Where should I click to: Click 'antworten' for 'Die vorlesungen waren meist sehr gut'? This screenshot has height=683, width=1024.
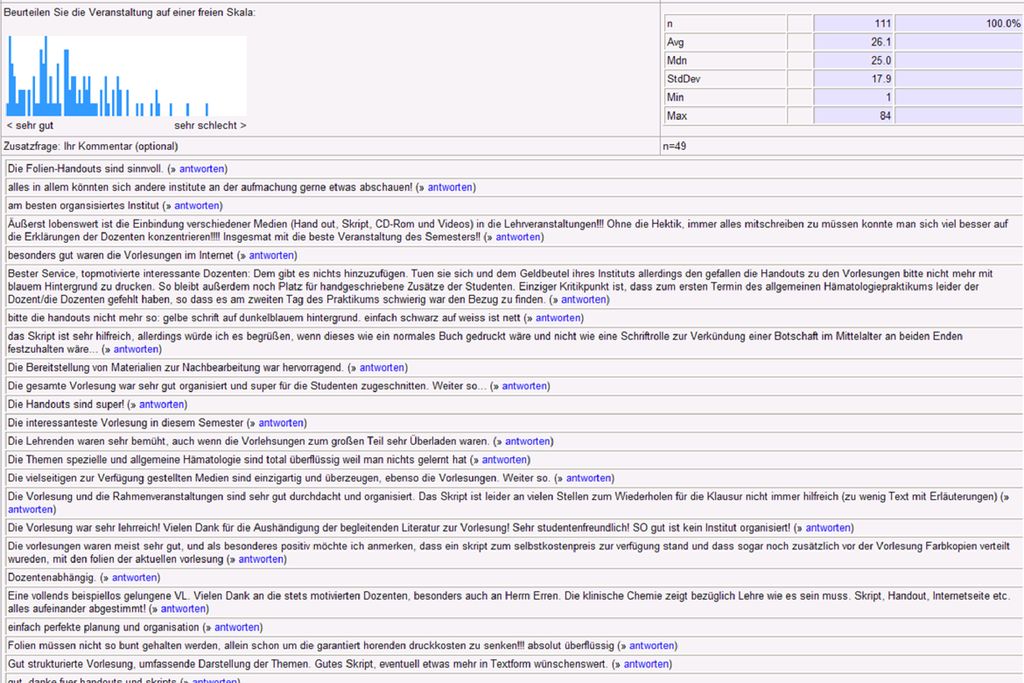pyautogui.click(x=261, y=559)
